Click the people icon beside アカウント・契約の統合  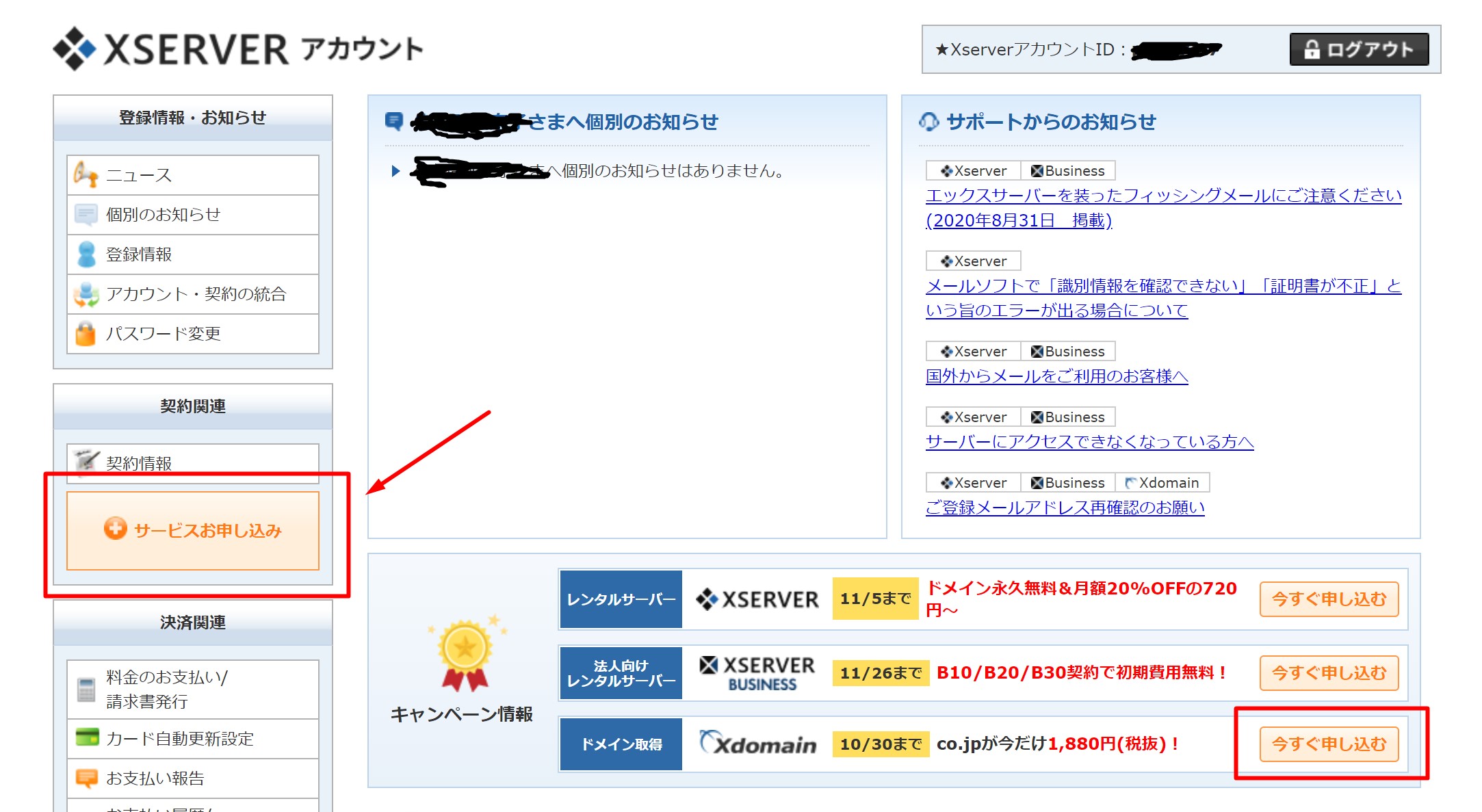point(86,294)
